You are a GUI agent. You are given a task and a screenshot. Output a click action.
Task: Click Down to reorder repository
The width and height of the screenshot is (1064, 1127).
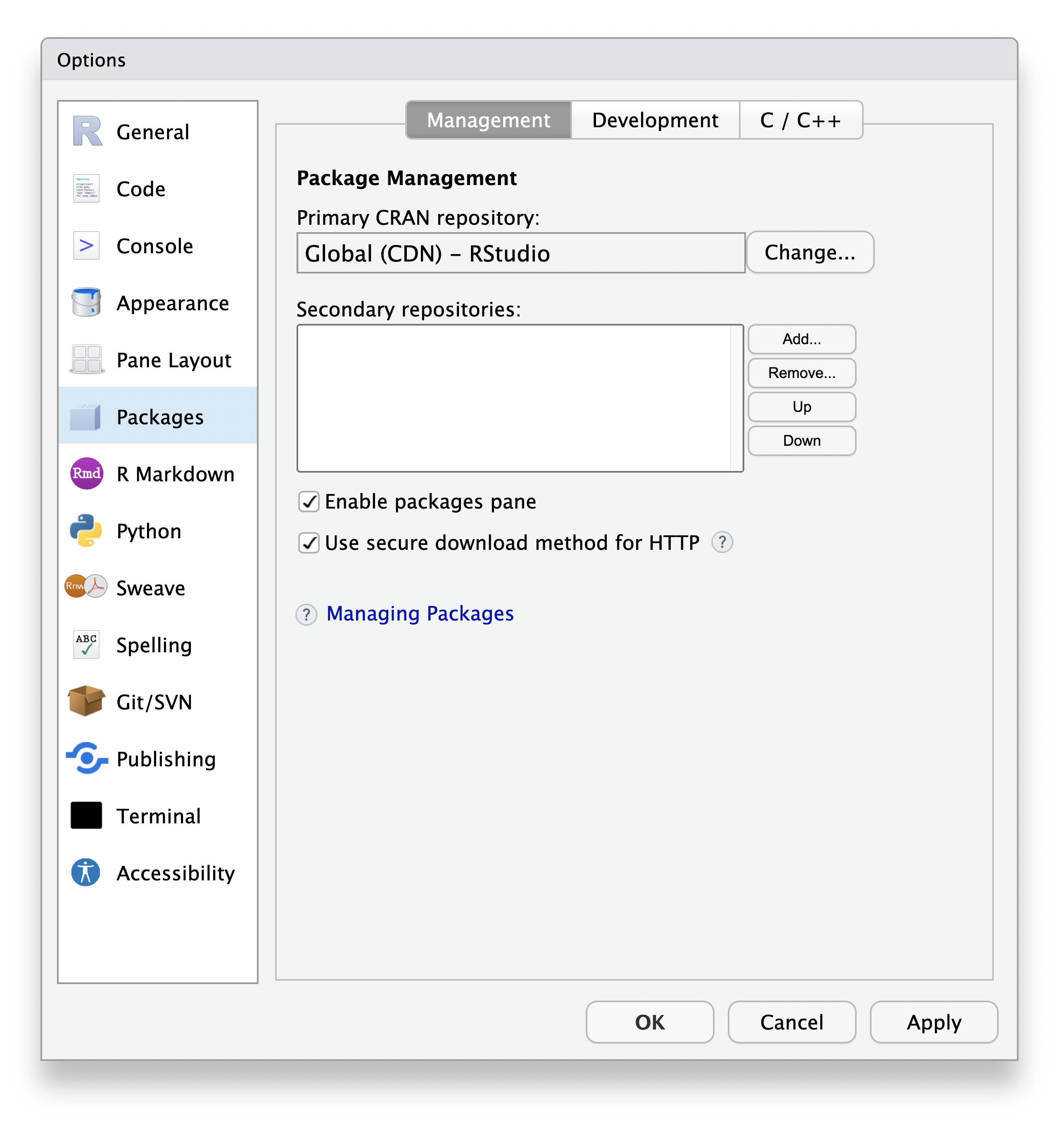tap(803, 440)
